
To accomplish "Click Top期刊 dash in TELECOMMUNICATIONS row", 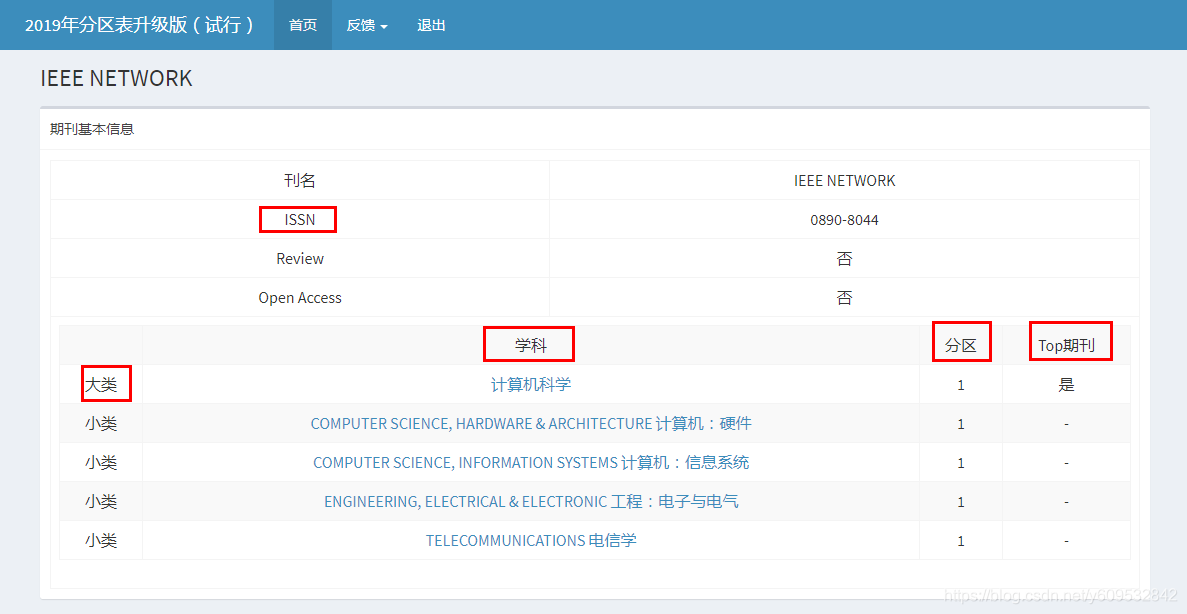I will [1066, 541].
